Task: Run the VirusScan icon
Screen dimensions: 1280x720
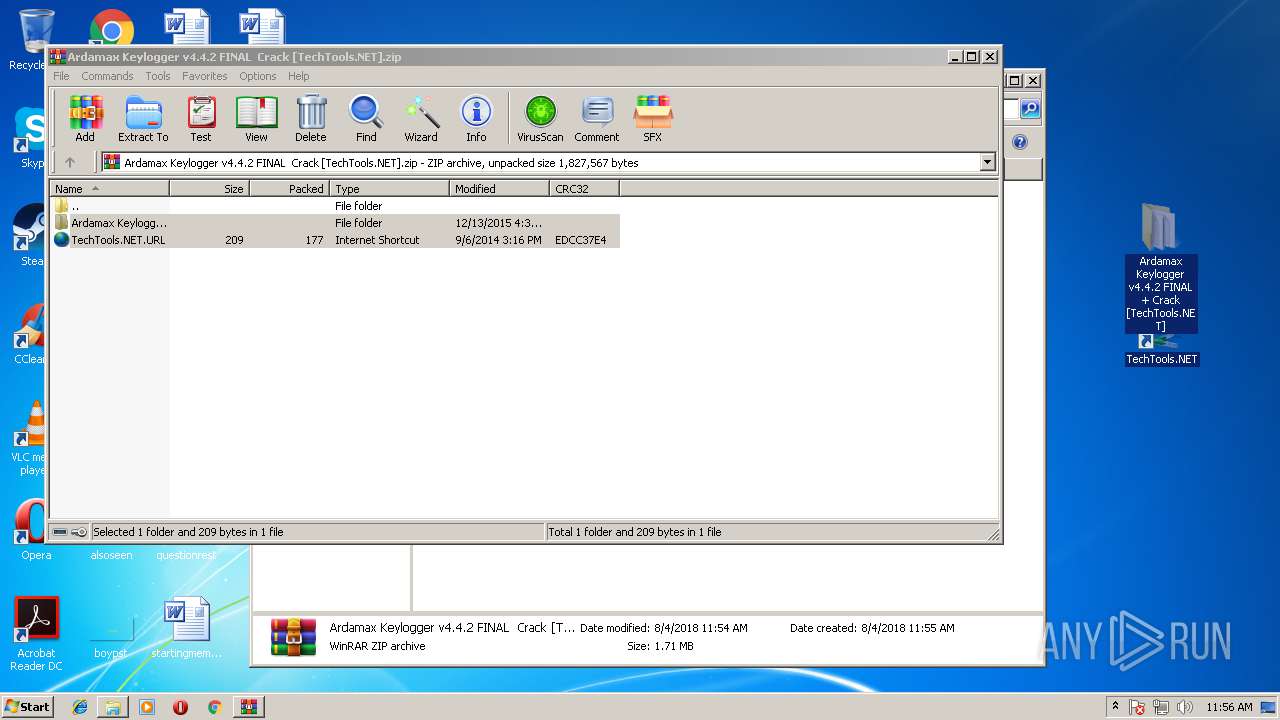Action: pos(540,119)
